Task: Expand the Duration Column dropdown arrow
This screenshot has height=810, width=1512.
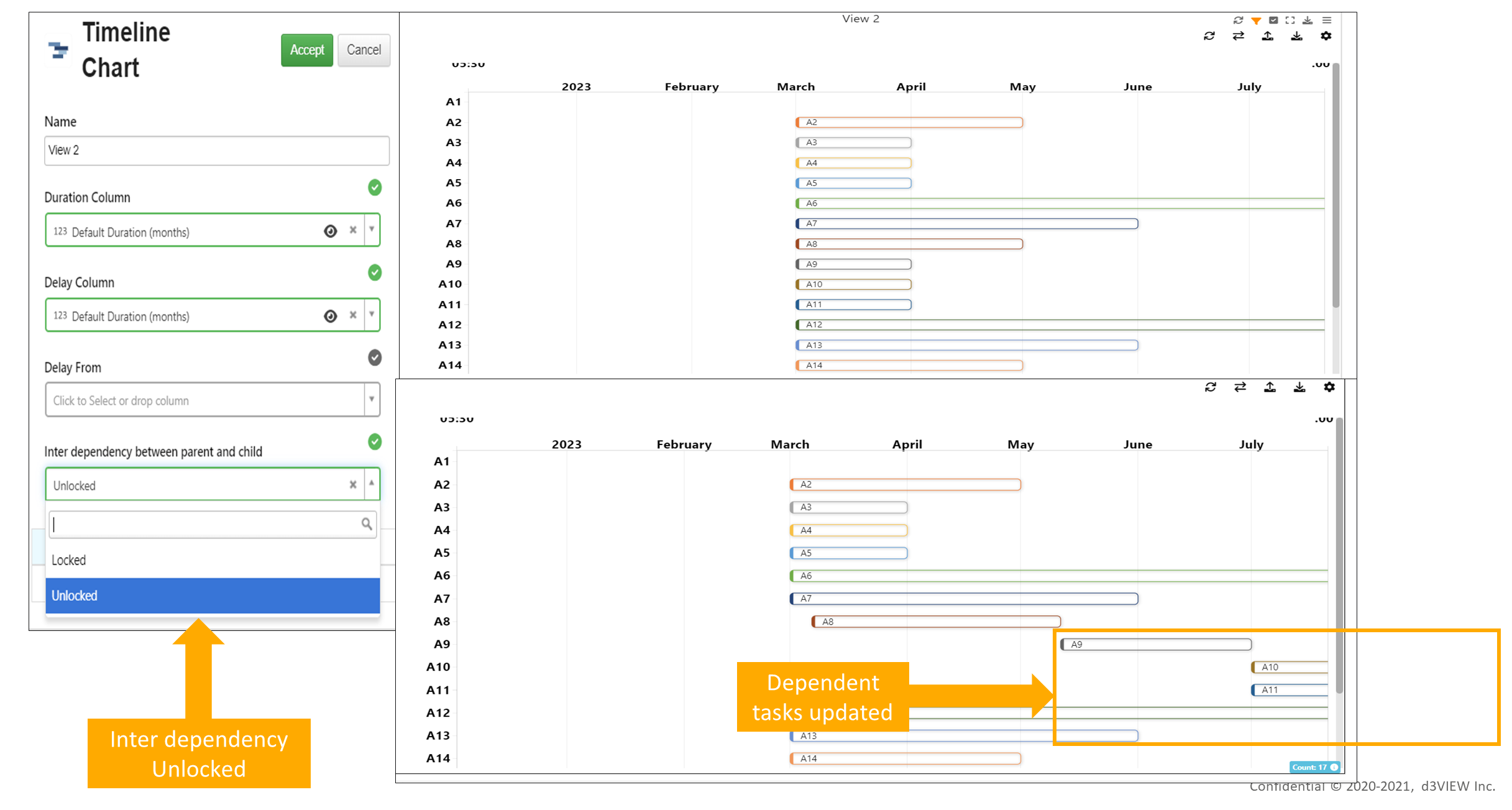Action: pyautogui.click(x=372, y=230)
